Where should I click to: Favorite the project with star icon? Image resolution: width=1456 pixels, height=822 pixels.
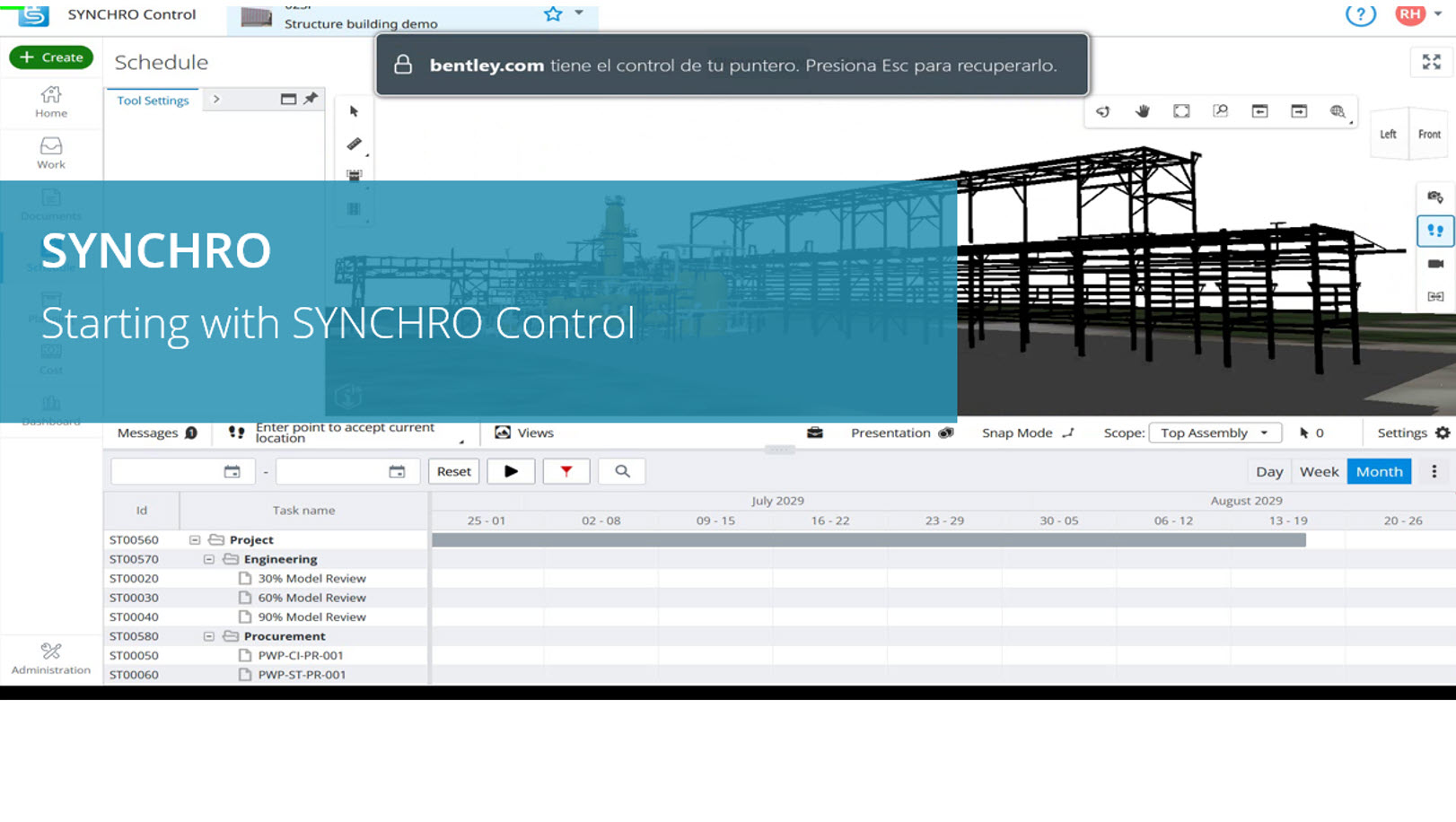[553, 13]
